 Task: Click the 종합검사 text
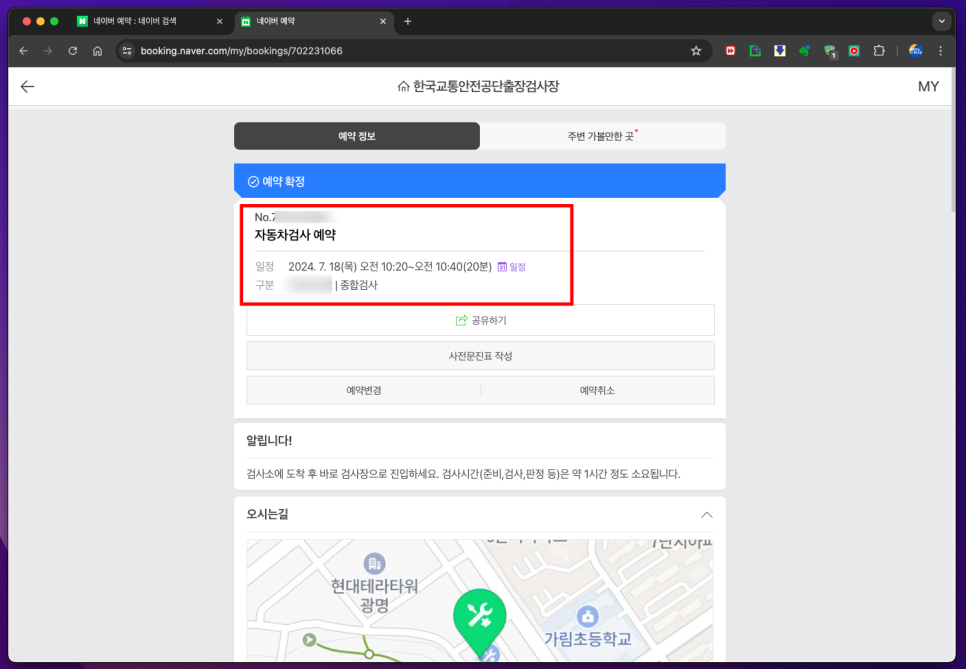pyautogui.click(x=359, y=285)
